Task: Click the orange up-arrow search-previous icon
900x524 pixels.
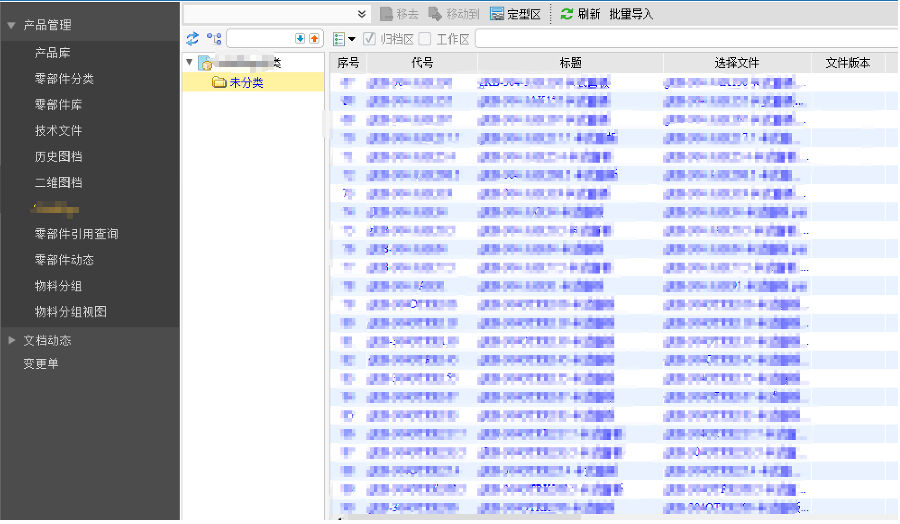Action: pos(314,38)
